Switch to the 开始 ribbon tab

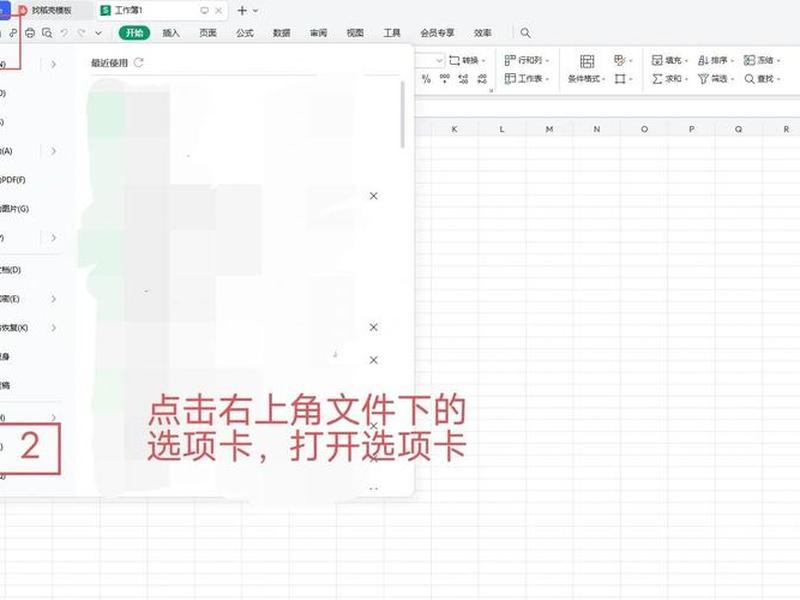pyautogui.click(x=134, y=33)
